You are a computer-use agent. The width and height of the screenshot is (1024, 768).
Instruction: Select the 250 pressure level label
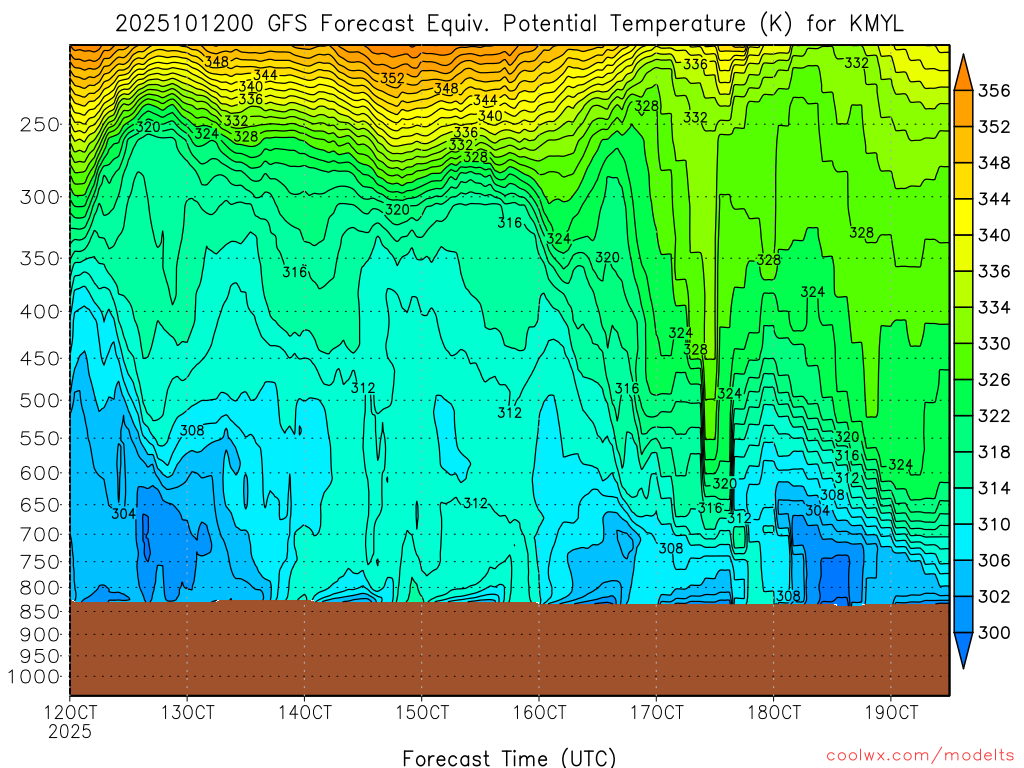40,124
